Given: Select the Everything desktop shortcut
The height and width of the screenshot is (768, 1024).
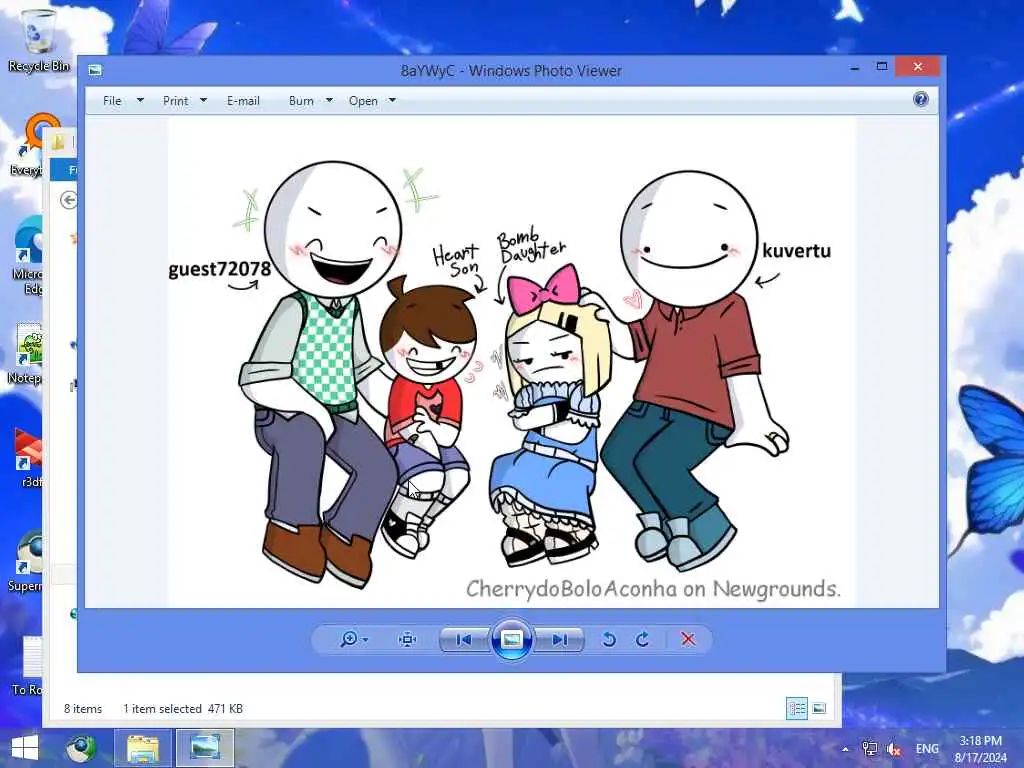Looking at the screenshot, I should click(x=27, y=145).
